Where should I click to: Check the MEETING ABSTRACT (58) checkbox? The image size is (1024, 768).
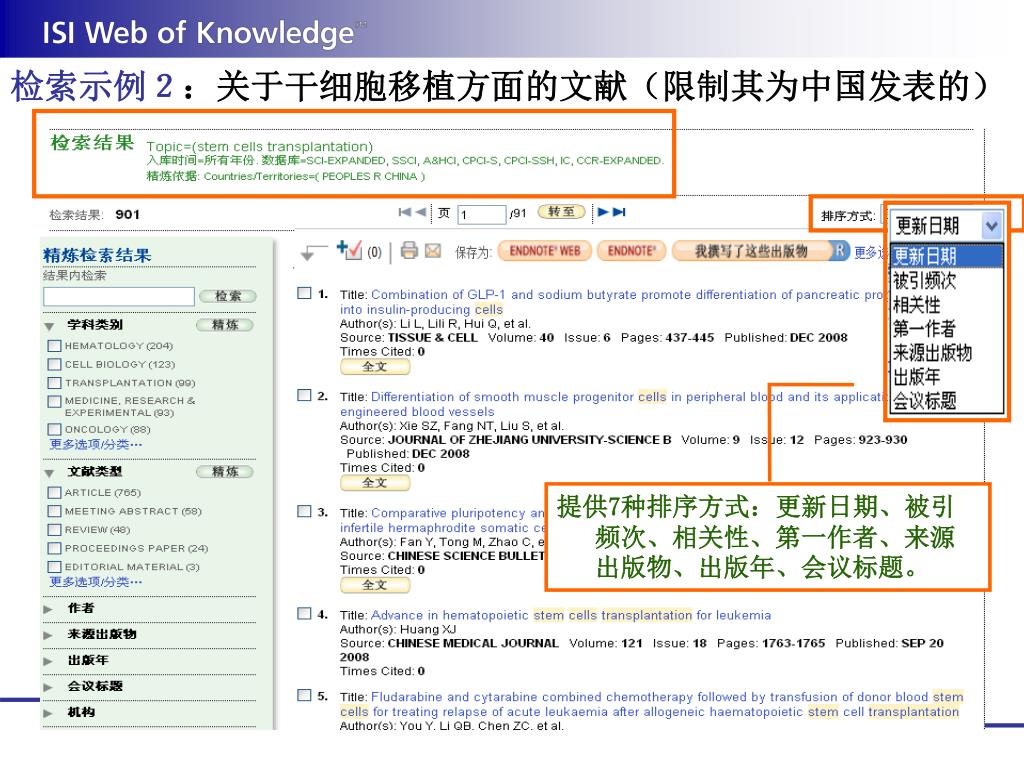54,511
